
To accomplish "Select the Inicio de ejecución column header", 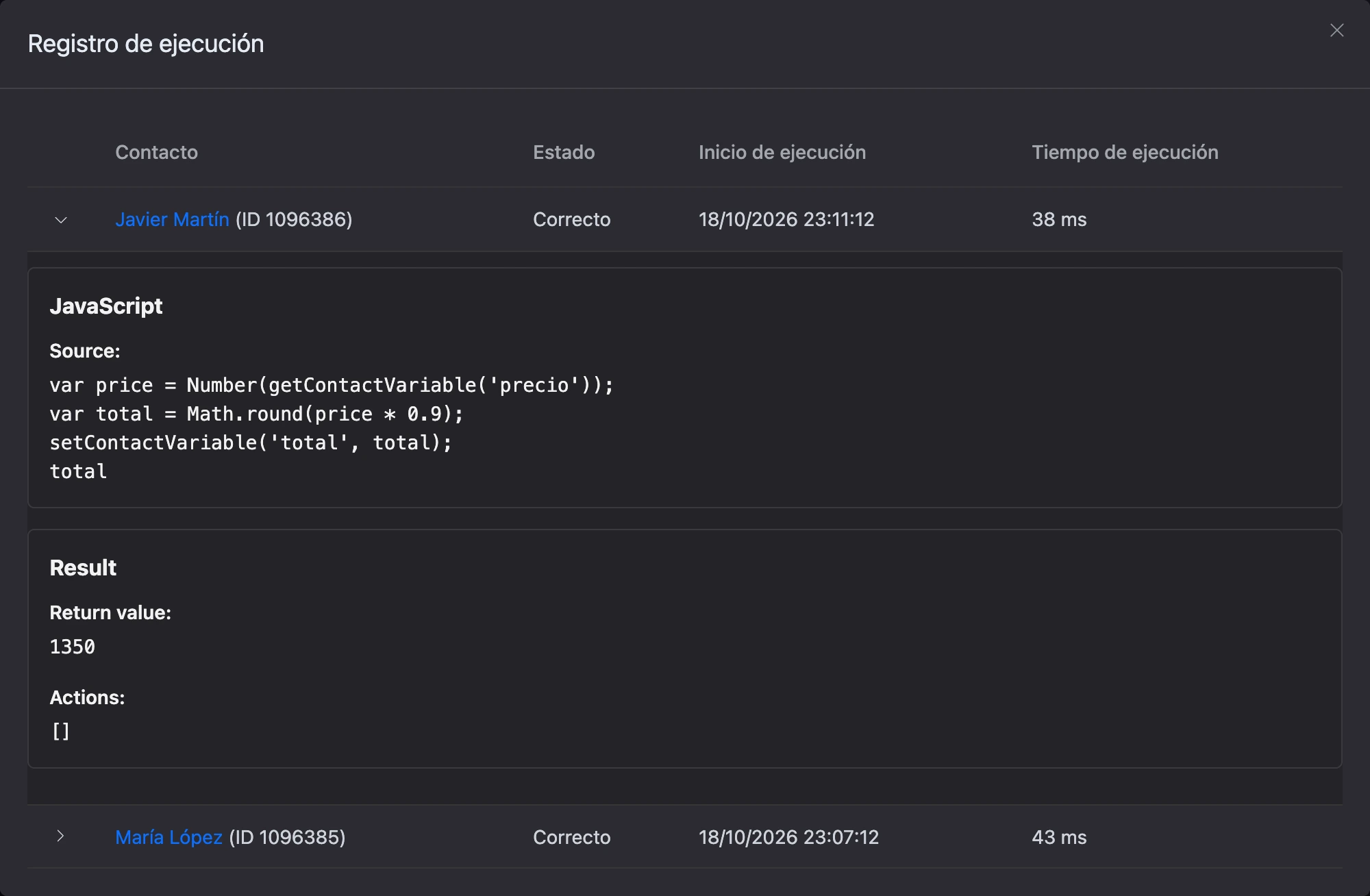I will 782,152.
